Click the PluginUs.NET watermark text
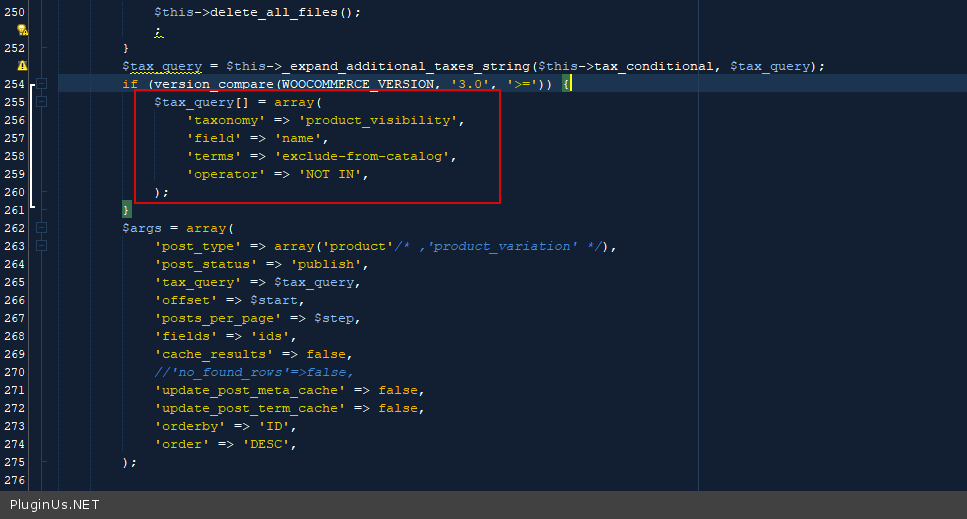967x519 pixels. [x=54, y=505]
